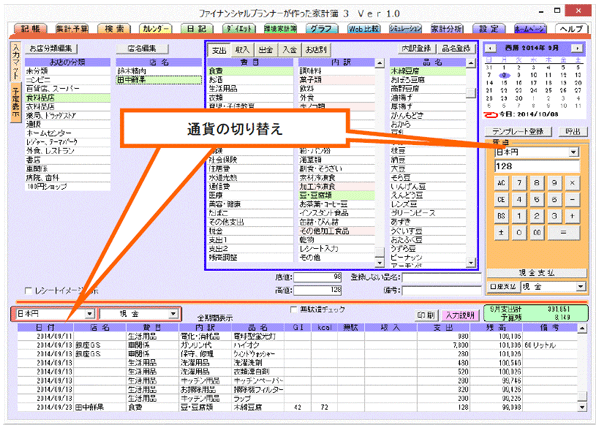This screenshot has width=600, height=427.
Task: Select コンビニ in shop category list
Action: click(68, 80)
